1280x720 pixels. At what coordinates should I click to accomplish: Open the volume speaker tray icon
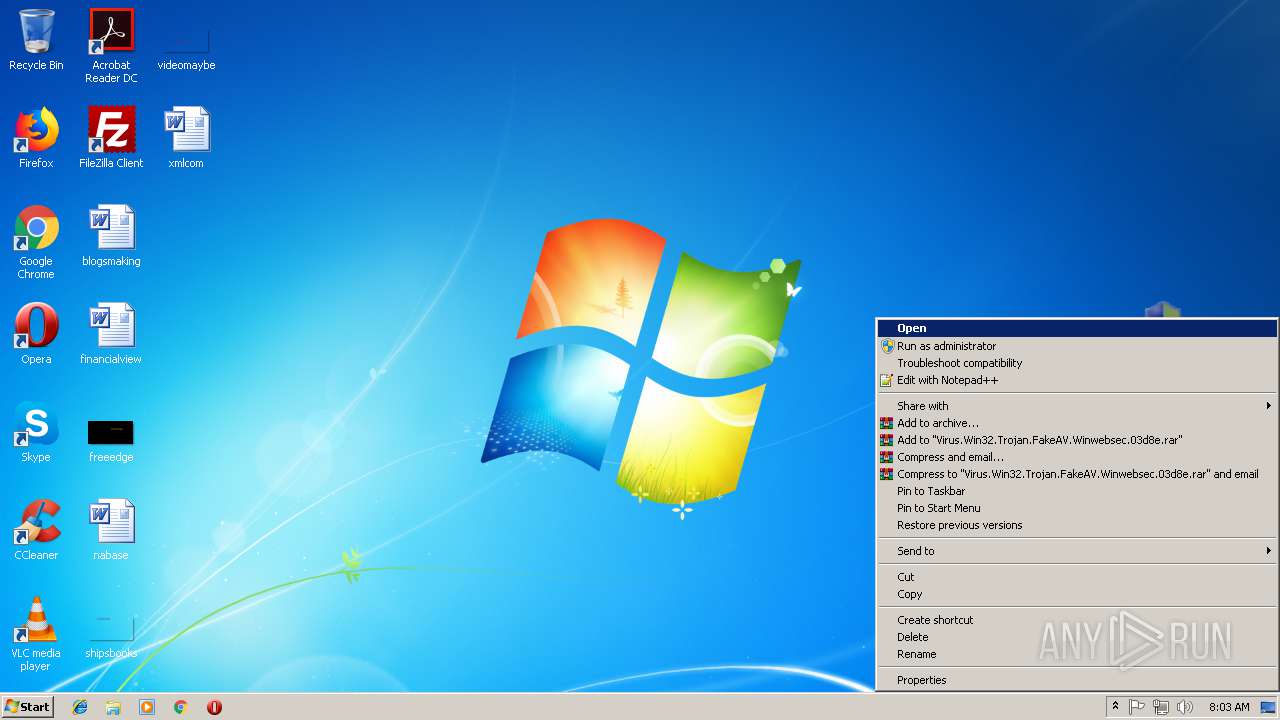pyautogui.click(x=1185, y=707)
